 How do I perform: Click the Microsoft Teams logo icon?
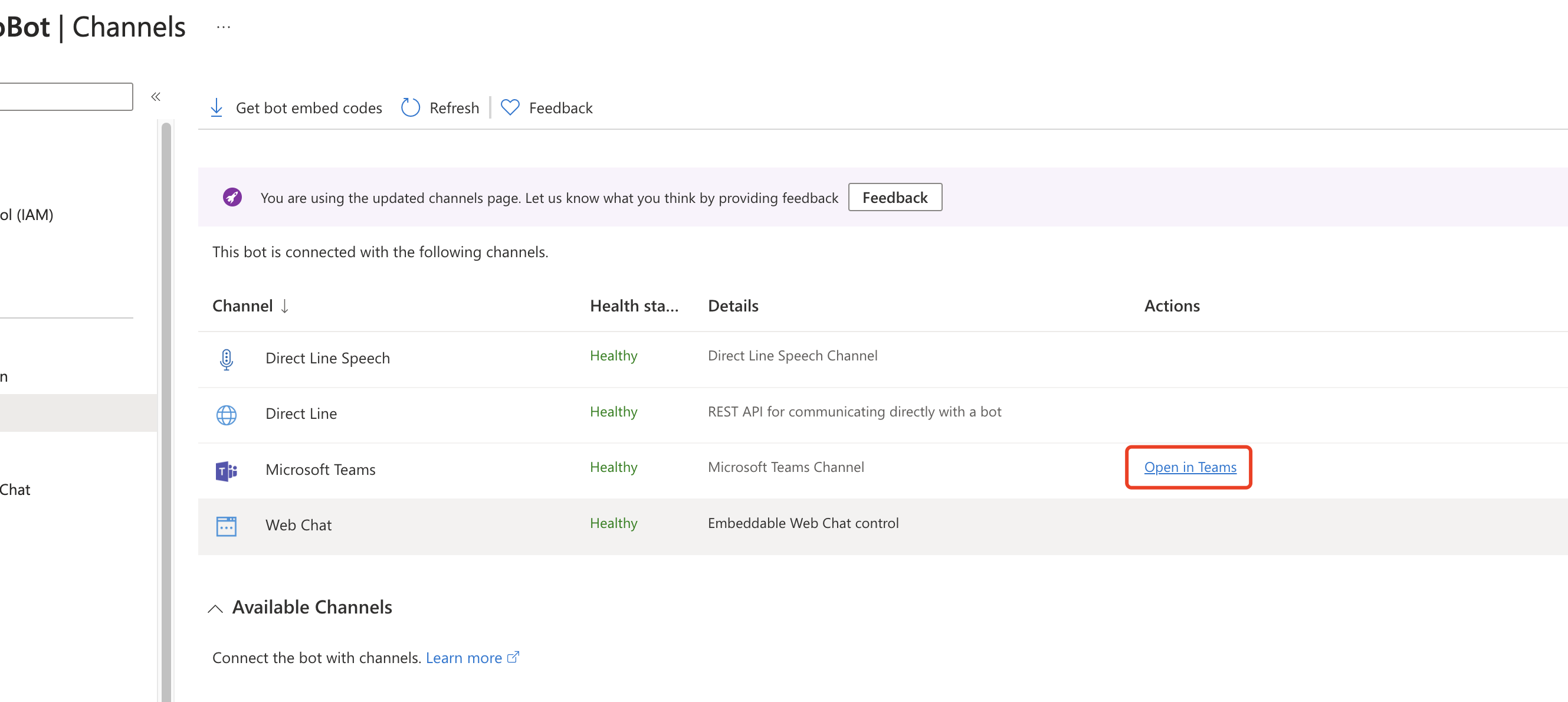(x=227, y=471)
